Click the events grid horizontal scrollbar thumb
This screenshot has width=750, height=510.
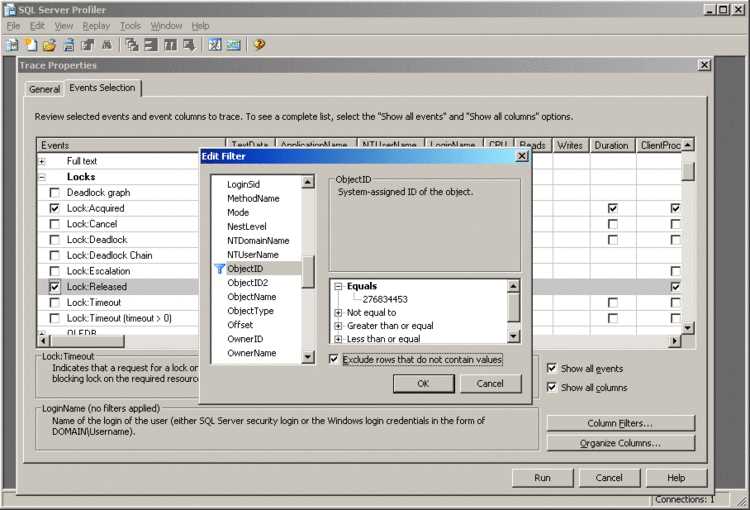pyautogui.click(x=87, y=341)
